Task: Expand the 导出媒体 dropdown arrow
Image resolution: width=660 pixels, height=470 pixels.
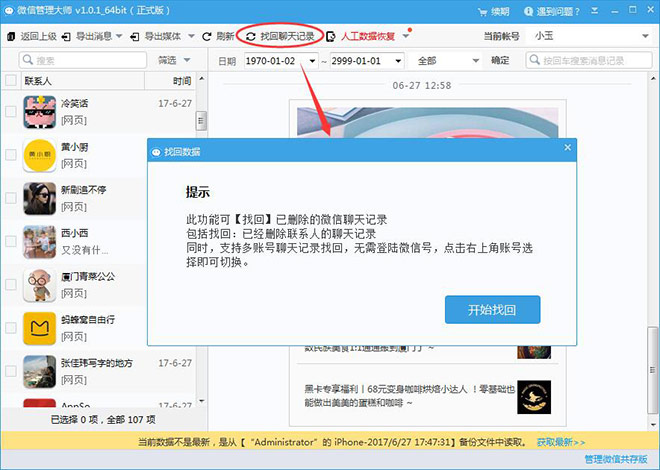Action: click(x=191, y=37)
